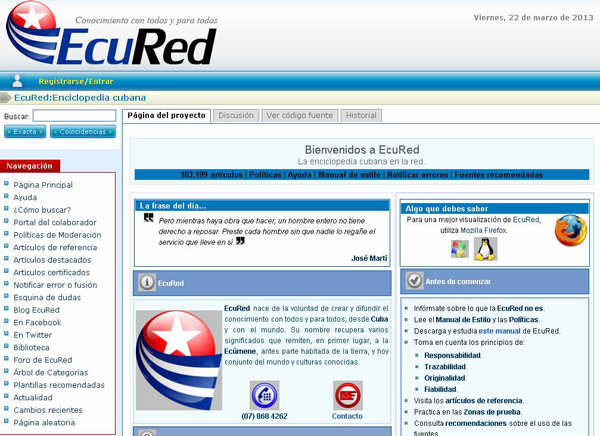This screenshot has width=600, height=436.
Task: Select the Página del proyecto tab
Action: tap(166, 116)
